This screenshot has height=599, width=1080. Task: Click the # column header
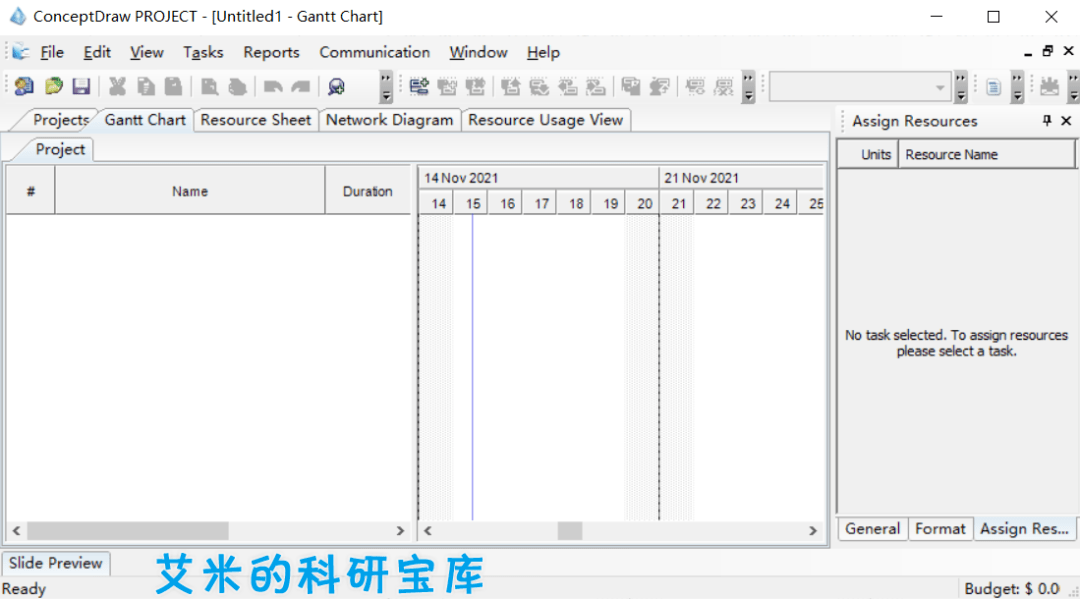click(x=30, y=191)
